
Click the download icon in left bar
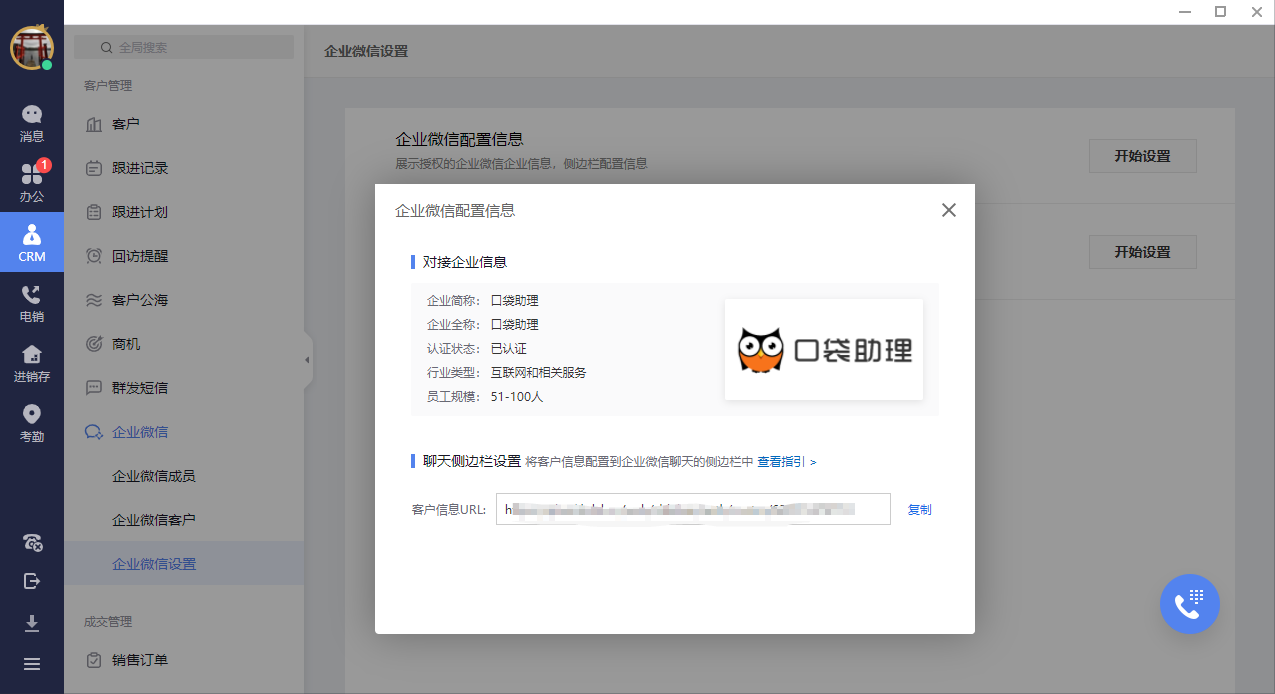tap(32, 623)
